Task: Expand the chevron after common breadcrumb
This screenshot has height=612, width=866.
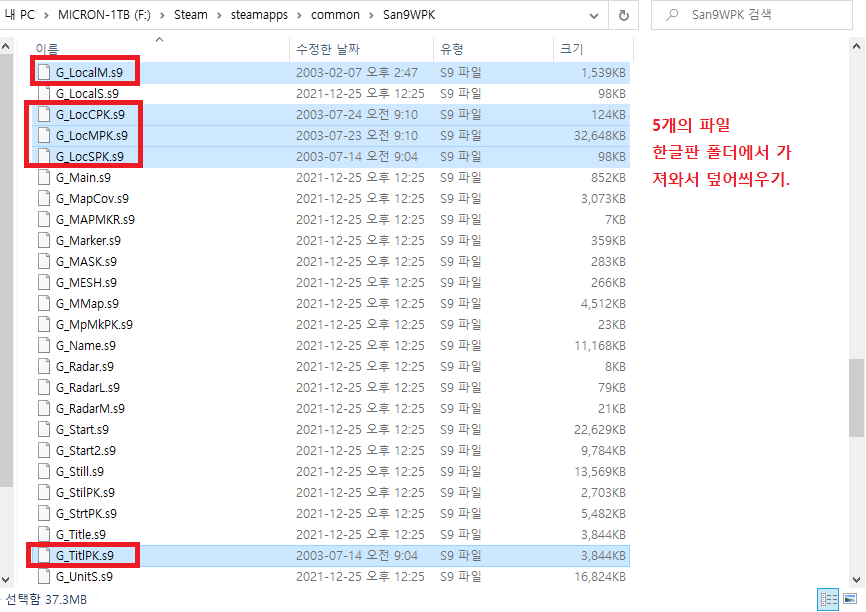Action: pyautogui.click(x=372, y=15)
